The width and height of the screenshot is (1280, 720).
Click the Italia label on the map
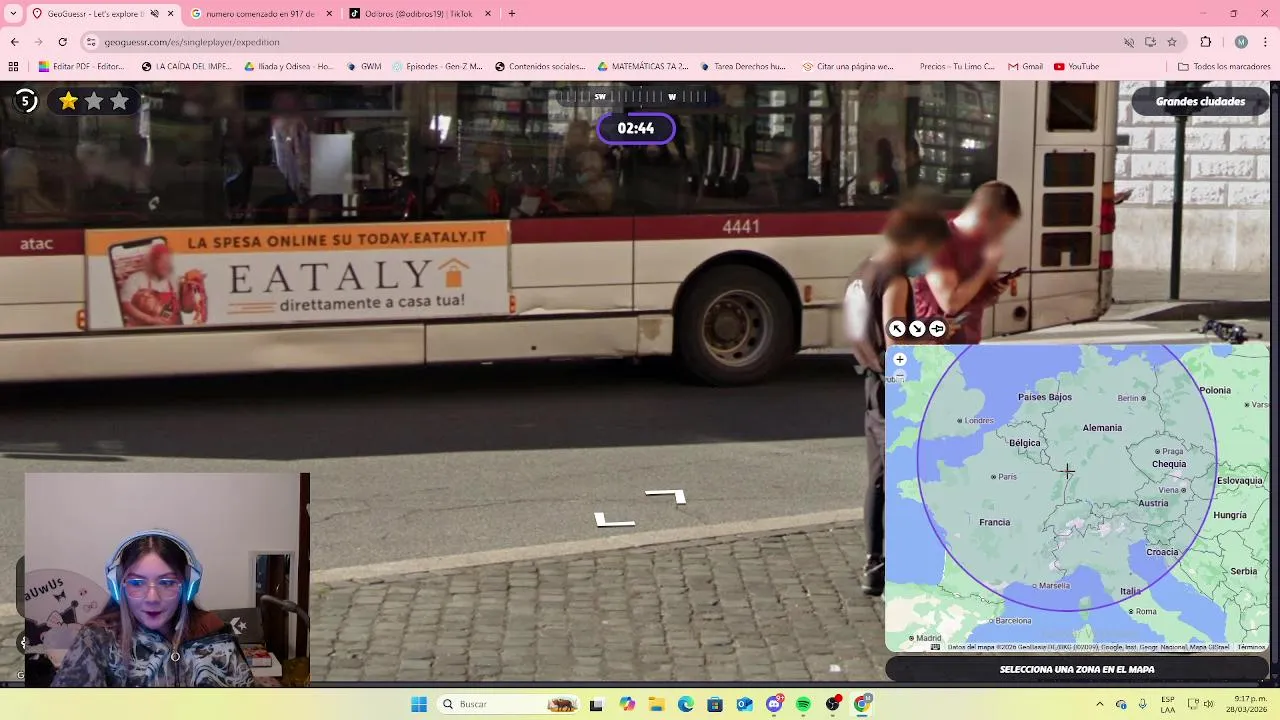point(1130,591)
